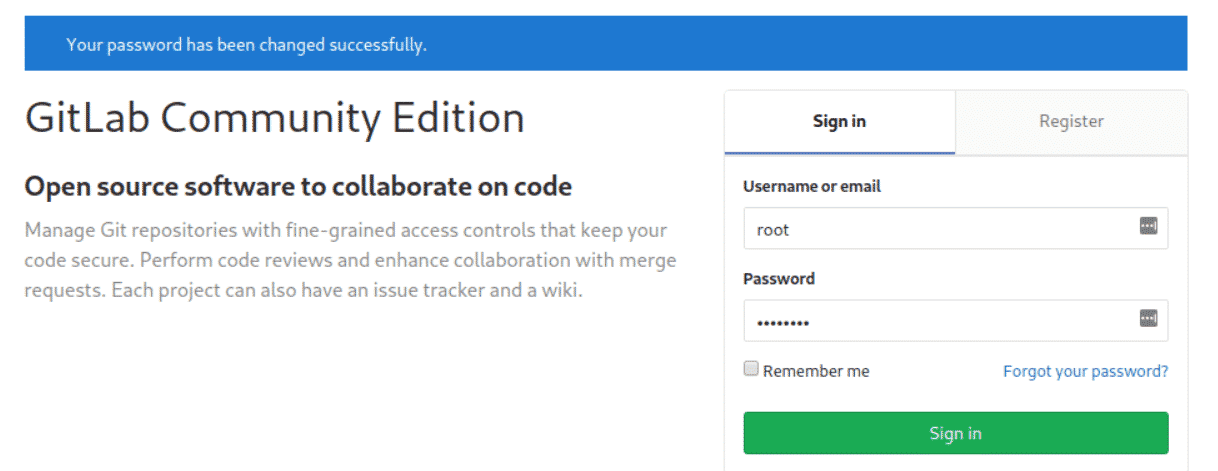Click the Password label above the field

pos(779,279)
